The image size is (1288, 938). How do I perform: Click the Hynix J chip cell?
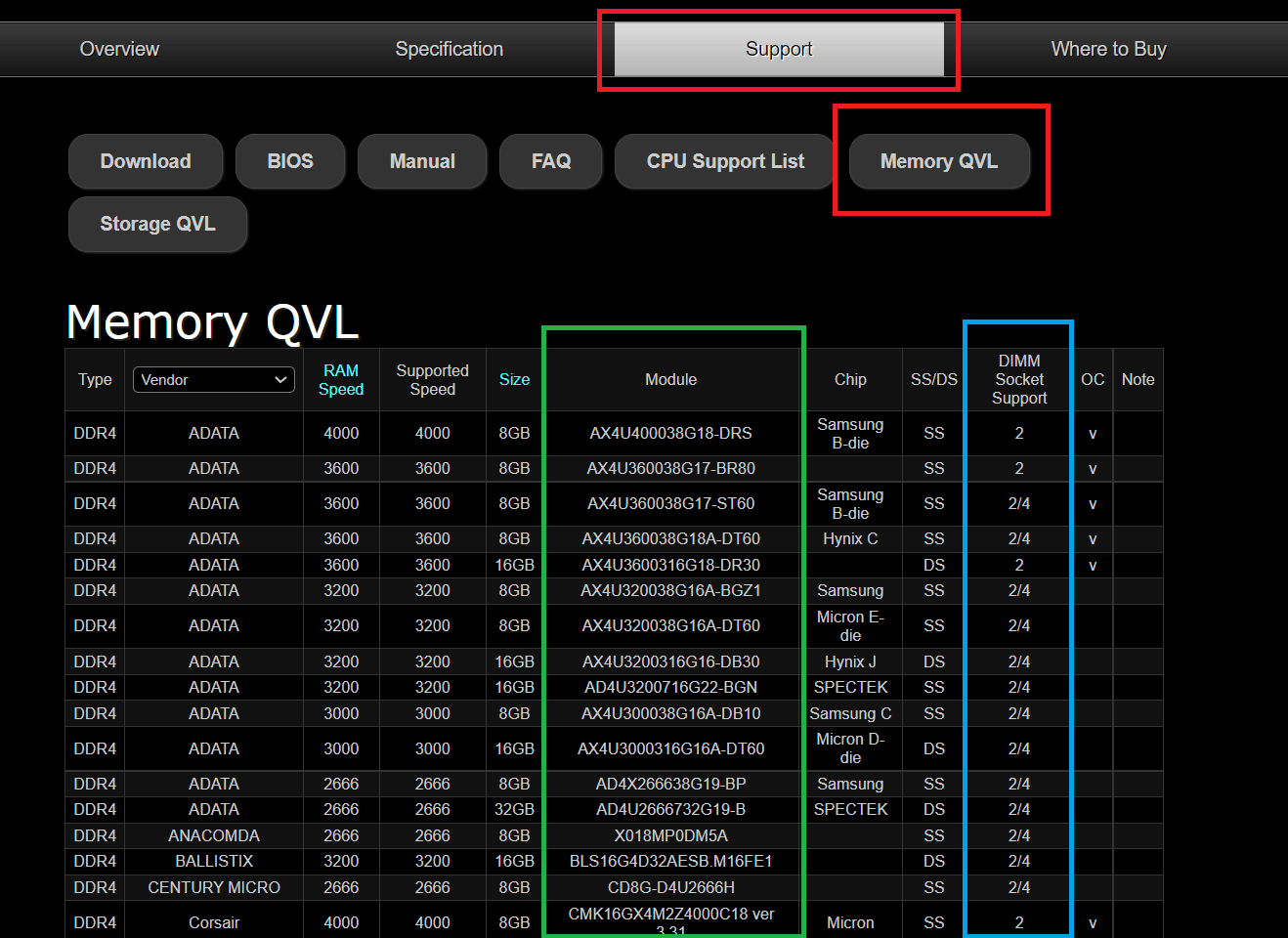(x=850, y=661)
